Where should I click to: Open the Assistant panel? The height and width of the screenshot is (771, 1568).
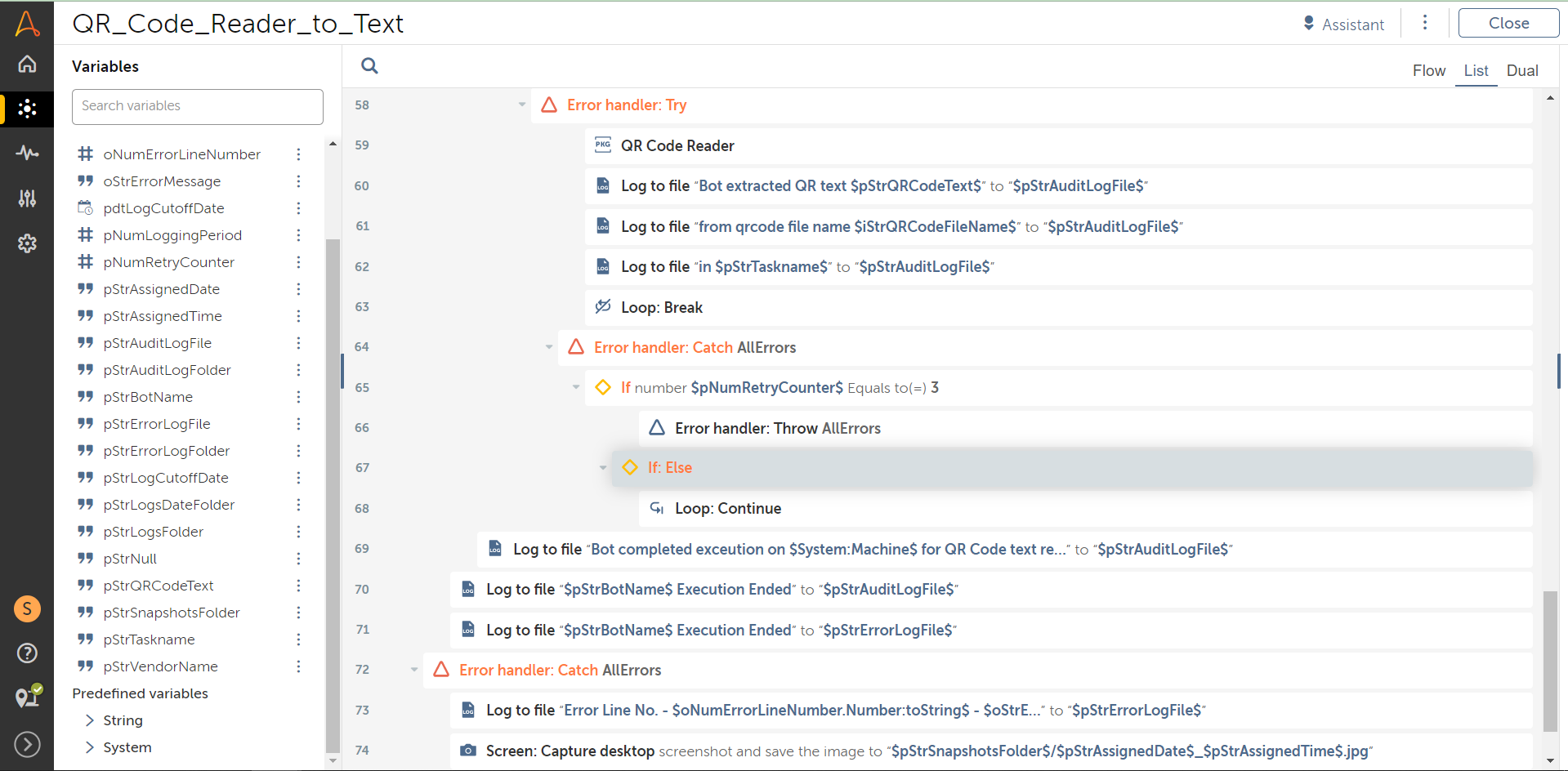pos(1343,25)
